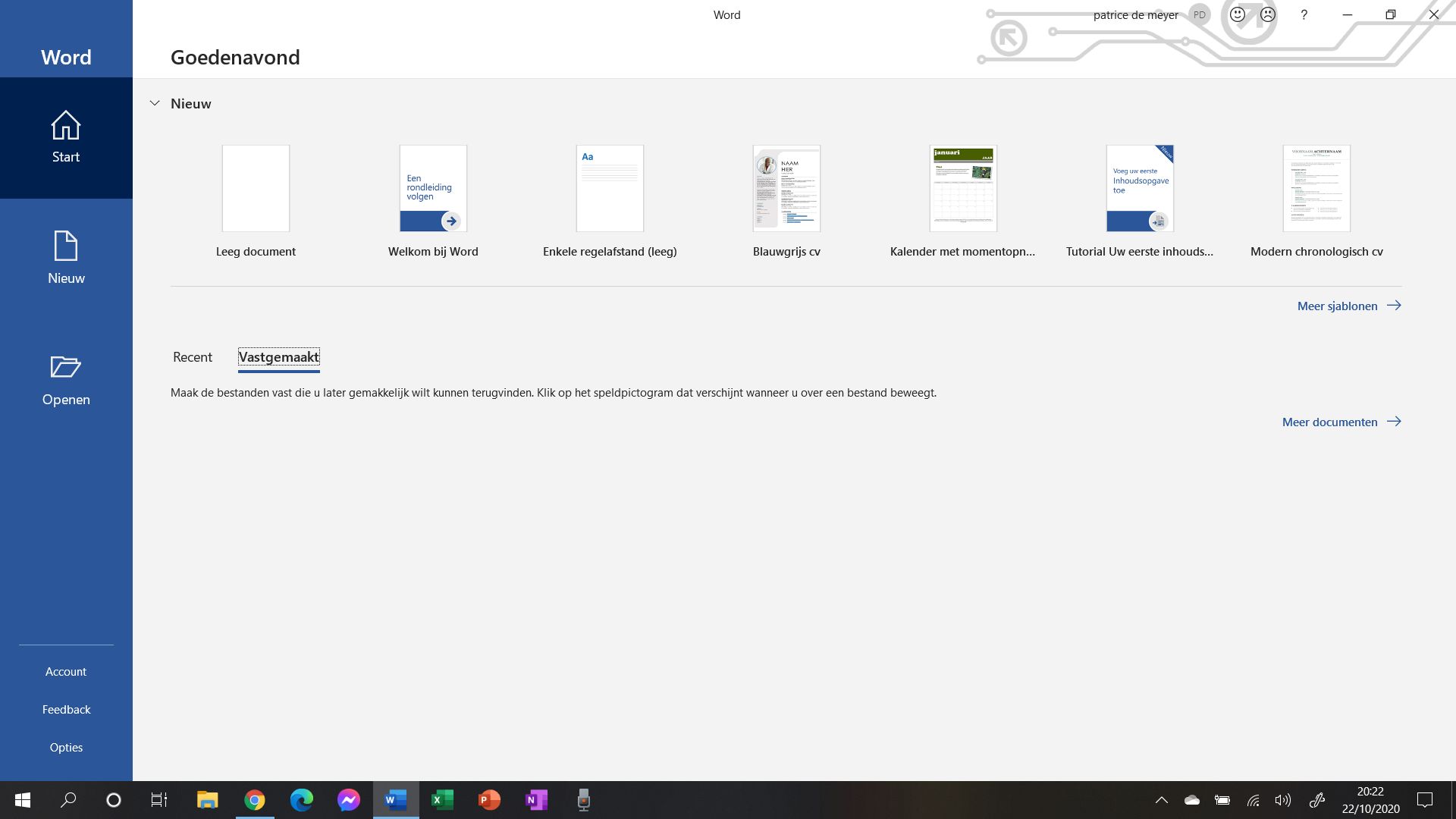Open Windows taskbar search
1456x819 pixels.
point(68,800)
